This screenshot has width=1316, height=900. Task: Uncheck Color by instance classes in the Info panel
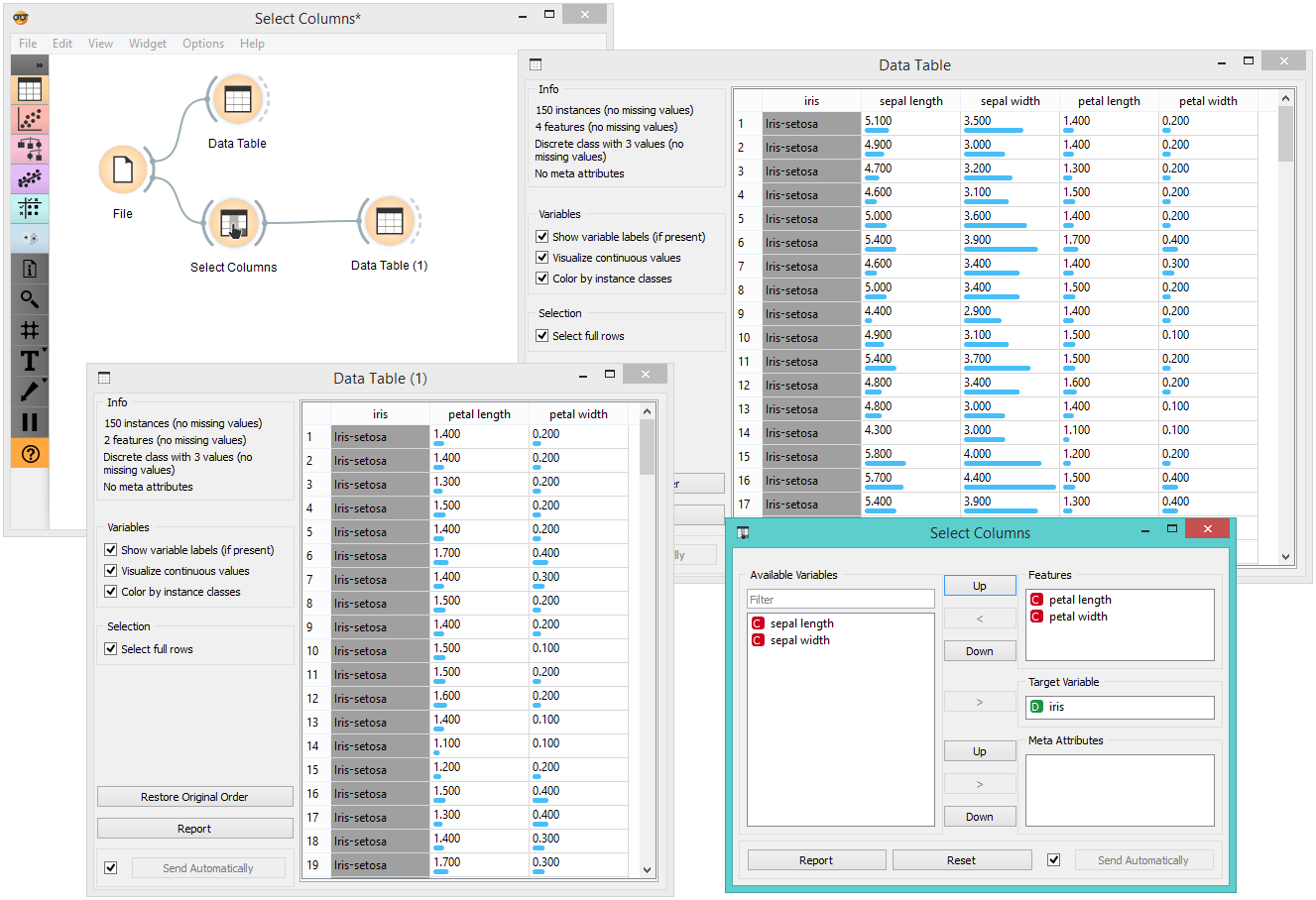tap(541, 279)
